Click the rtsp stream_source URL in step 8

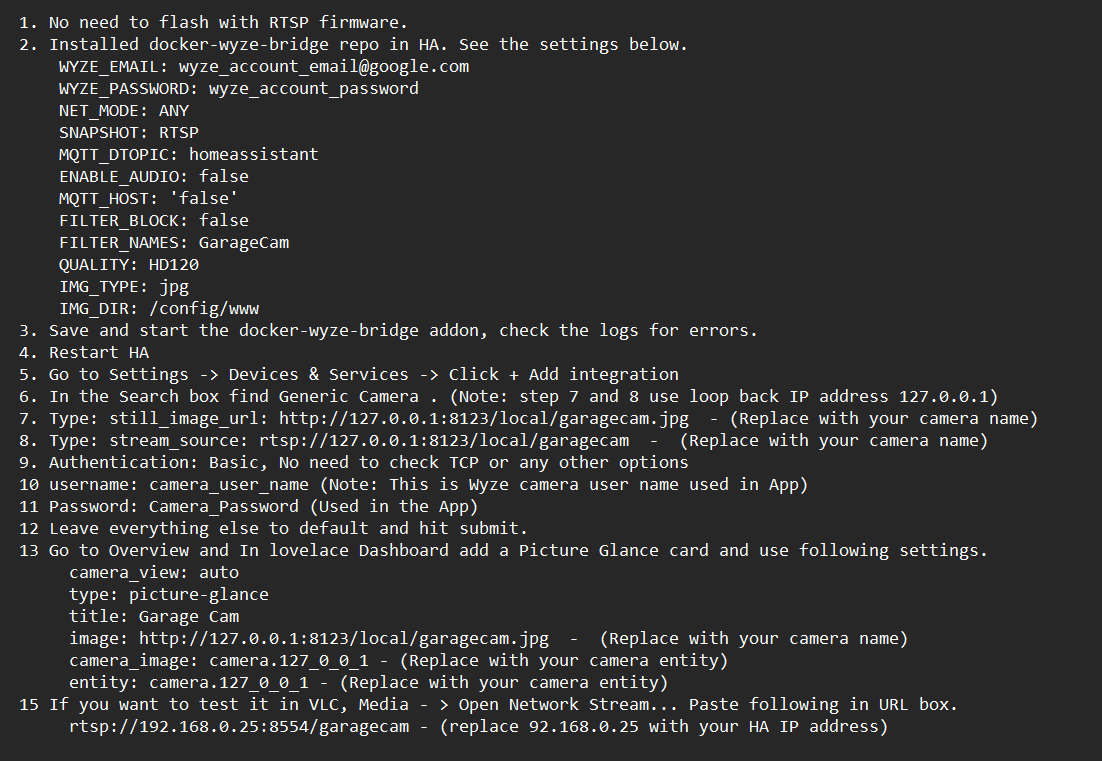point(443,440)
